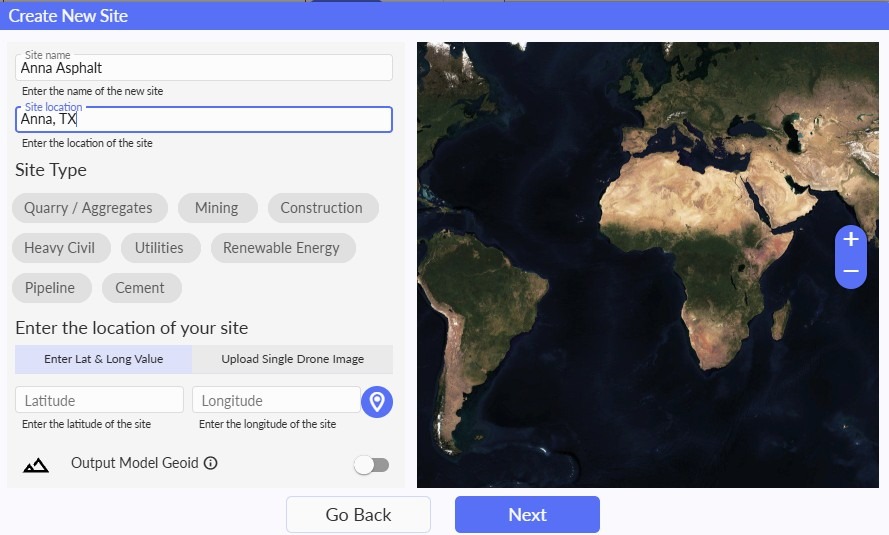
Task: Choose Heavy Civil site type
Action: click(x=61, y=248)
